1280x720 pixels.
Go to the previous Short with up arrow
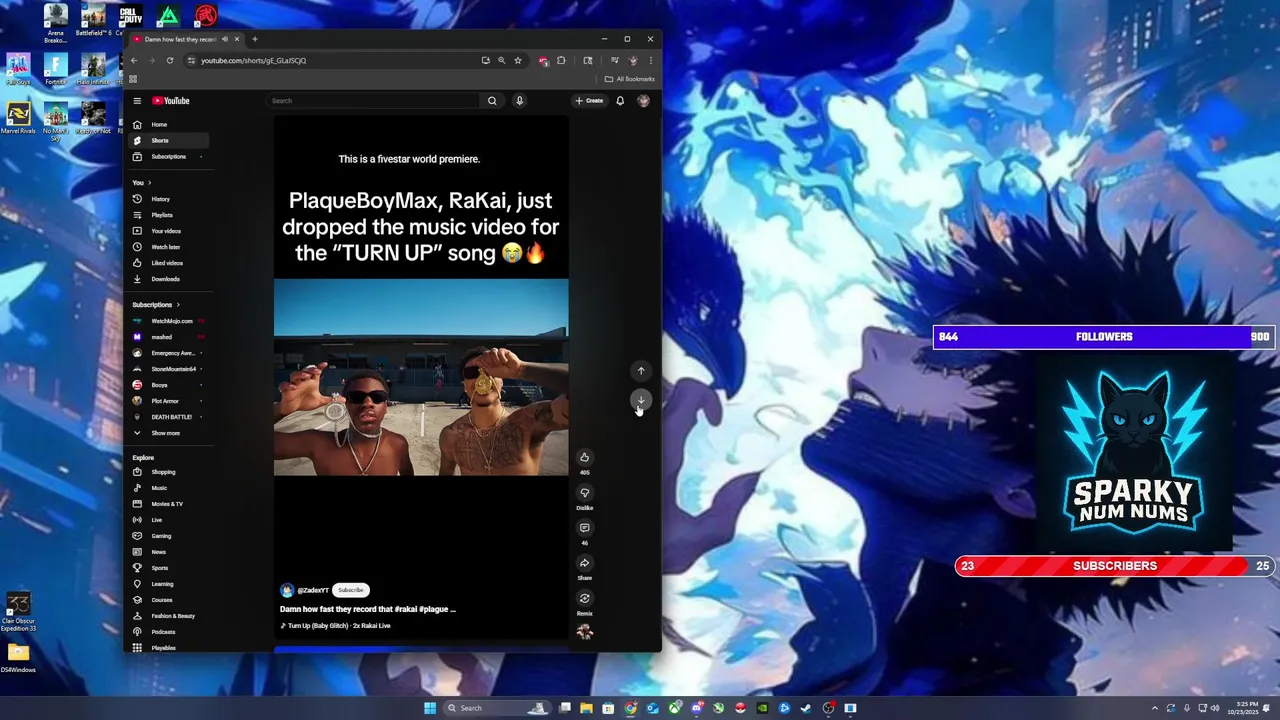pyautogui.click(x=641, y=371)
